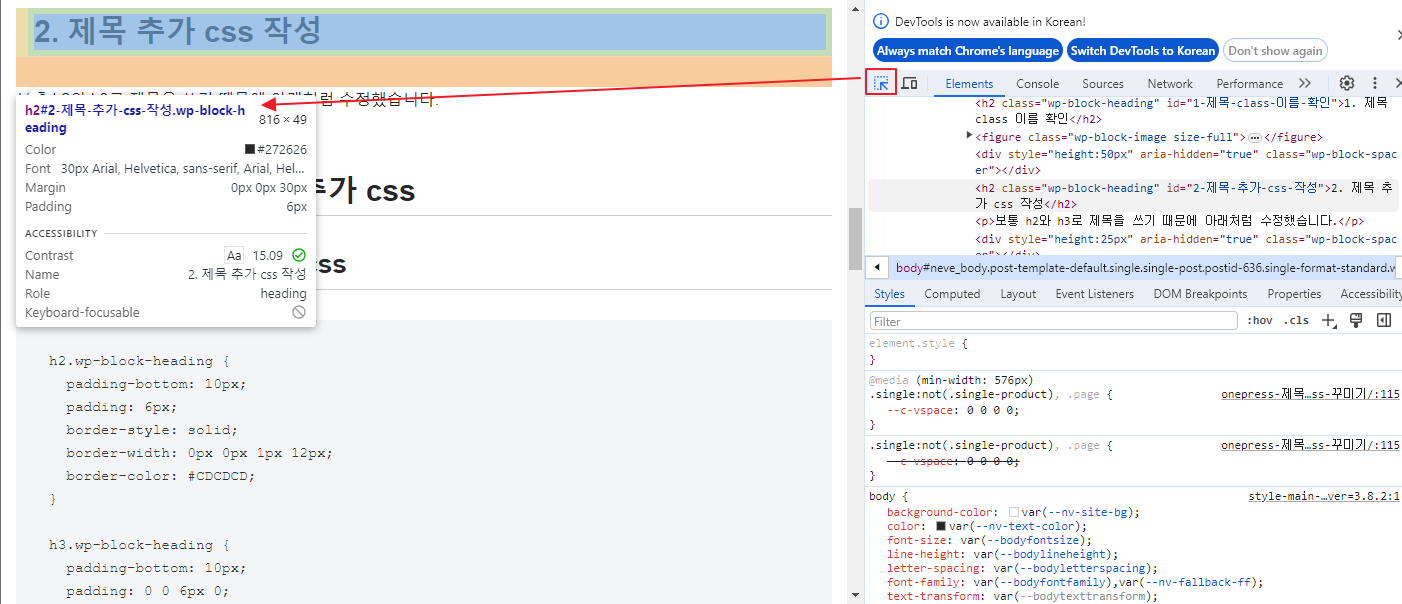Open second onepress stylesheet link at :115
Image resolution: width=1402 pixels, height=604 pixels.
pos(1310,445)
